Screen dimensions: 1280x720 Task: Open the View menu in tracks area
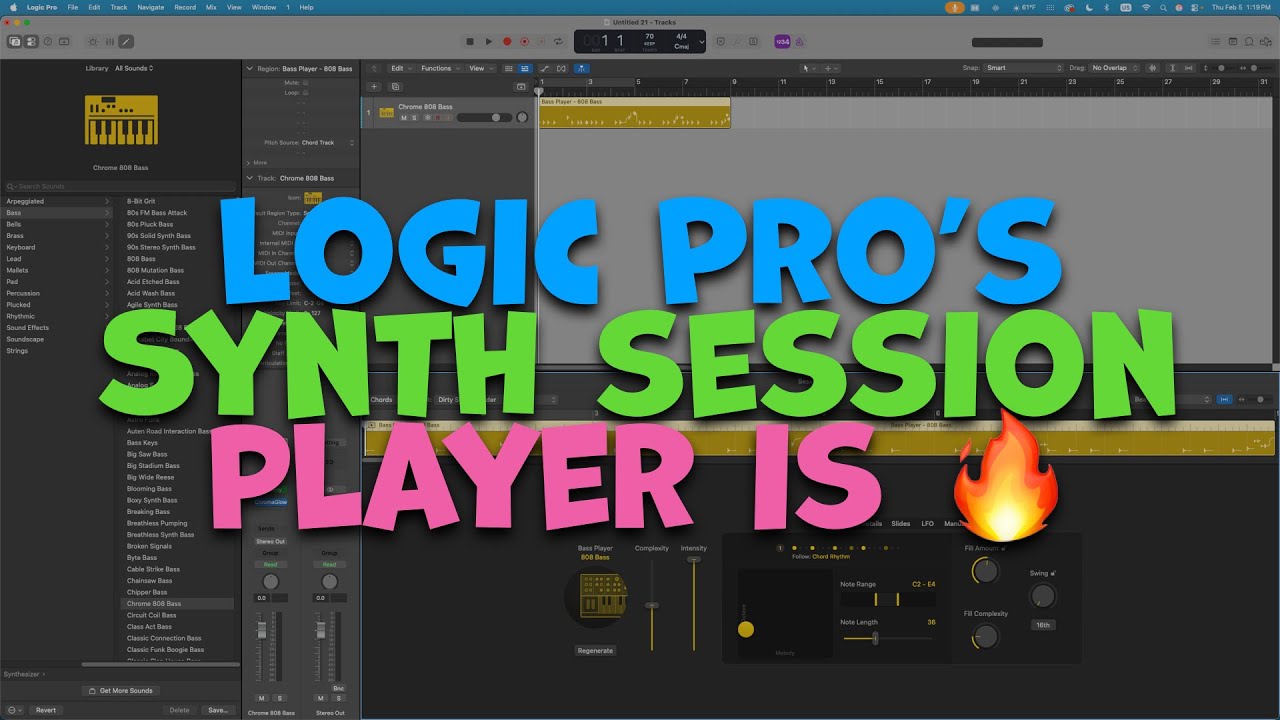479,68
